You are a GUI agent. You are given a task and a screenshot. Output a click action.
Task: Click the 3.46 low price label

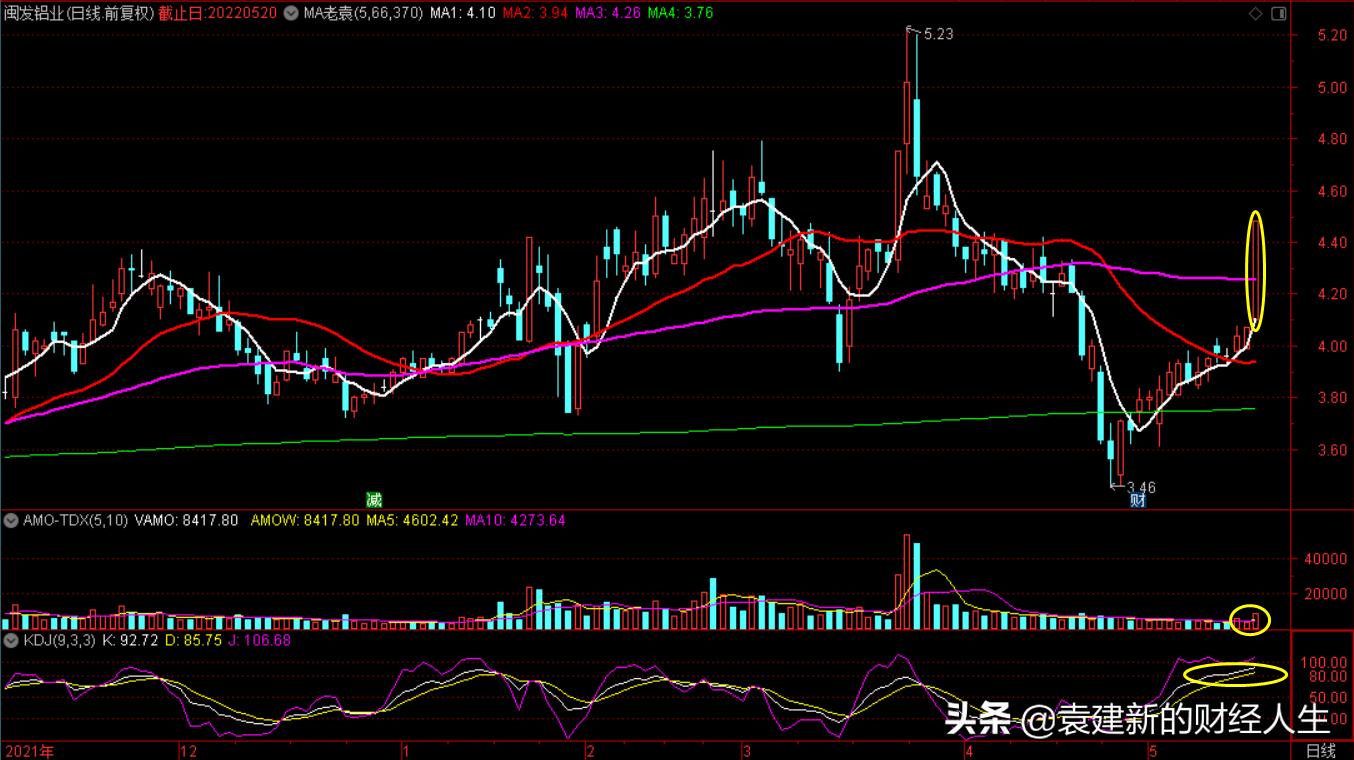tap(1141, 488)
